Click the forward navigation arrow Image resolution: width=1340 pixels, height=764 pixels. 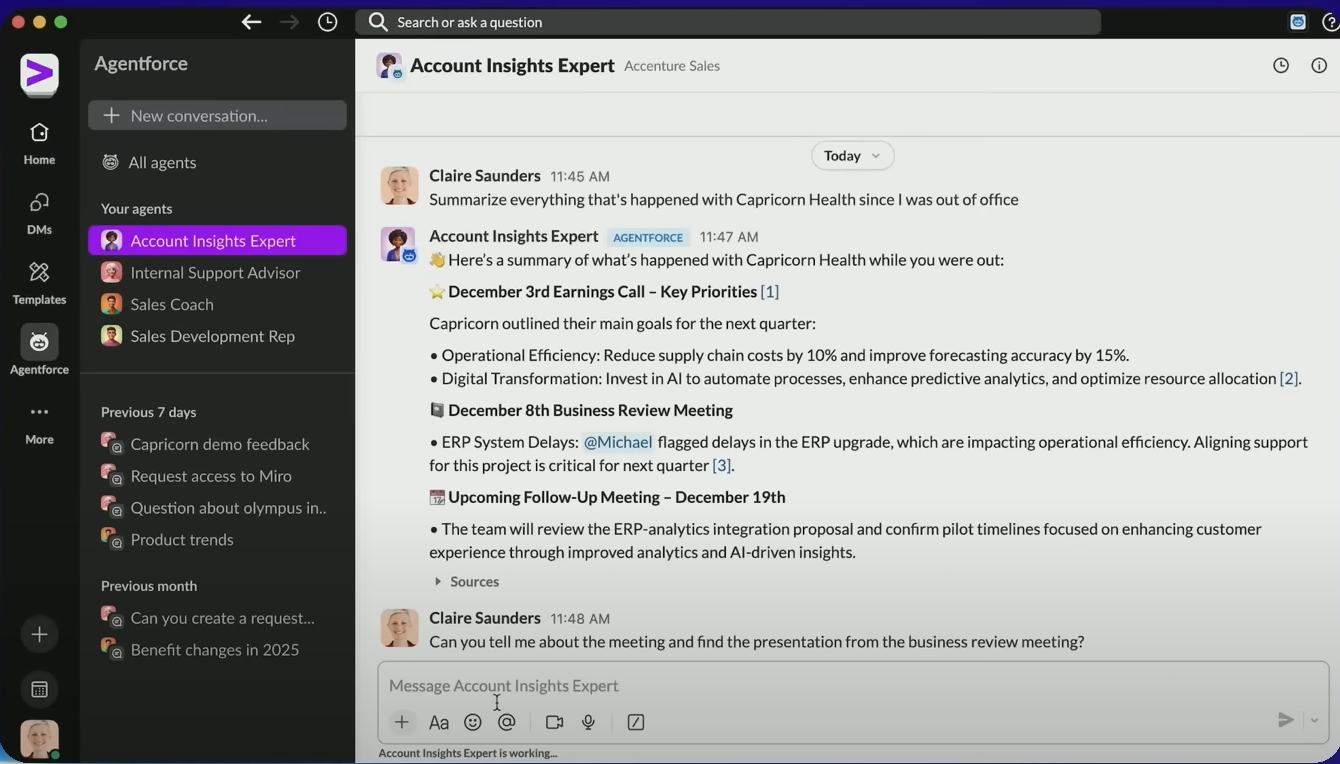coord(289,22)
